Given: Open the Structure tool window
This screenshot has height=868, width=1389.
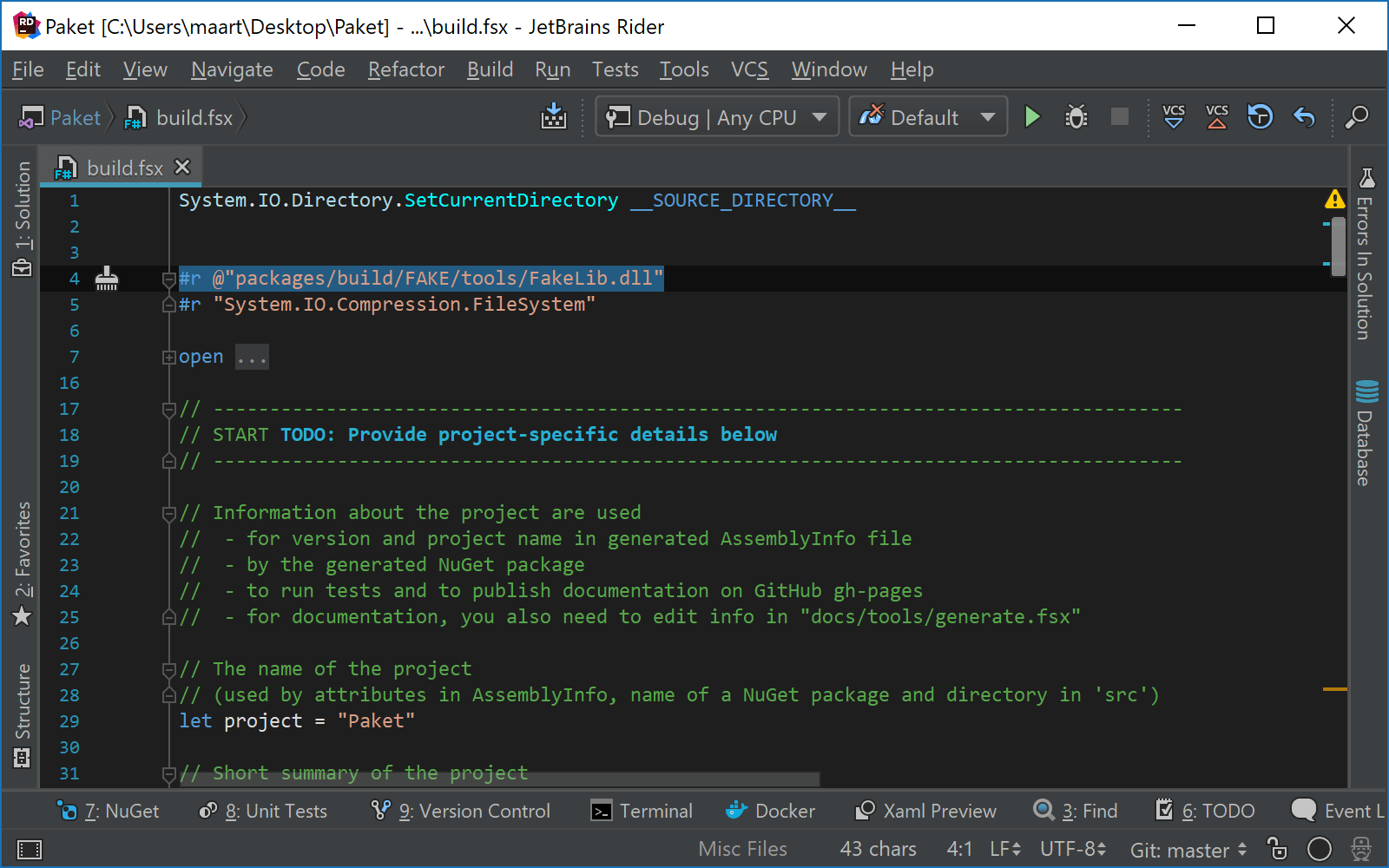Looking at the screenshot, I should pos(23,716).
